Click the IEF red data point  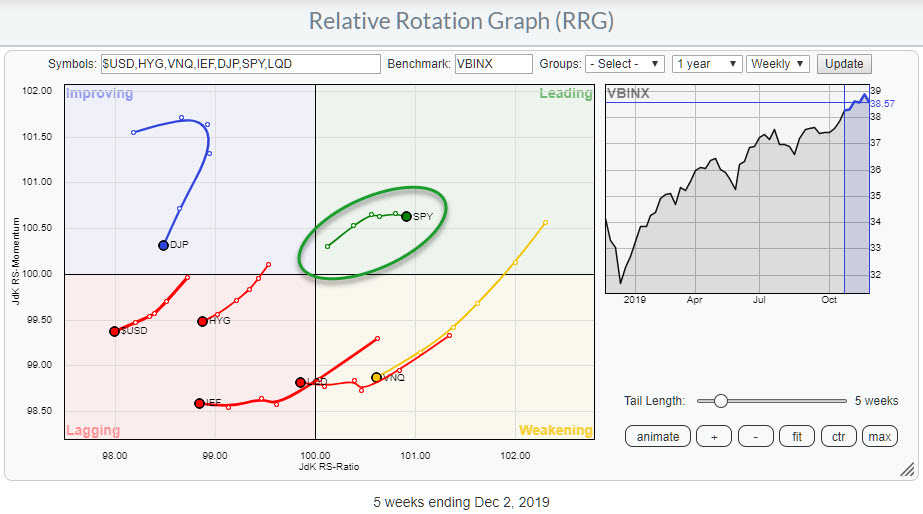coord(199,403)
